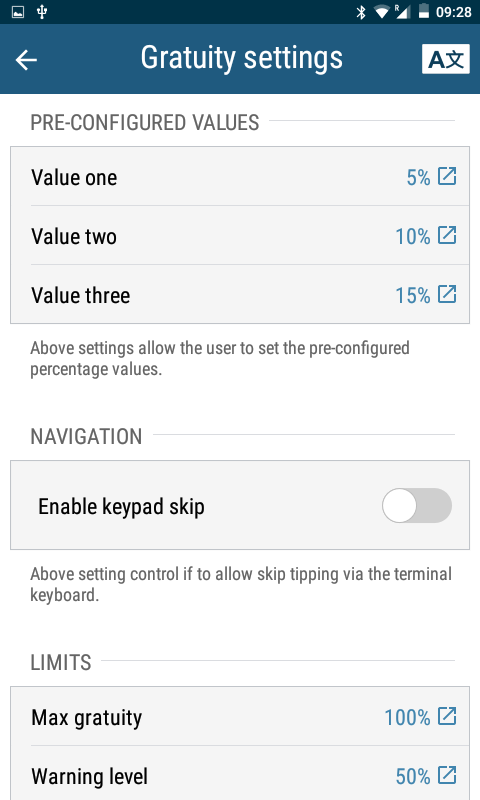The width and height of the screenshot is (480, 800).
Task: Tap the 10% value link
Action: (413, 237)
